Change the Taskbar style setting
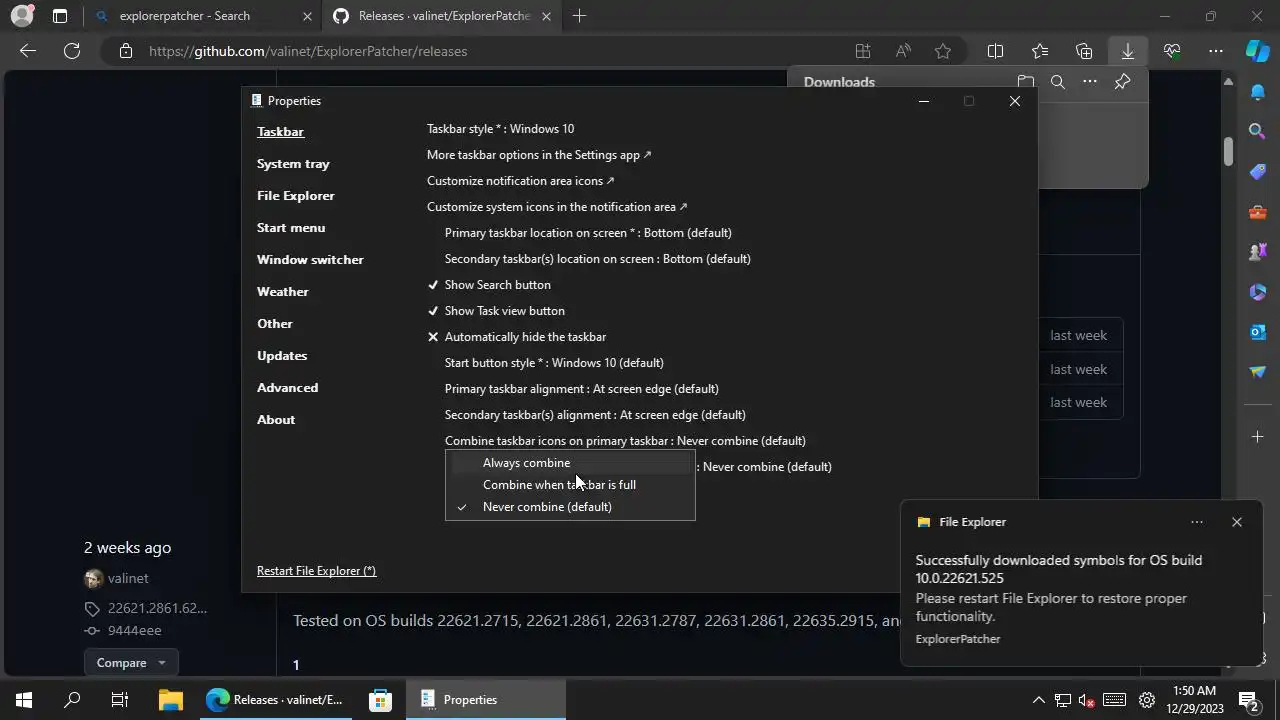The image size is (1280, 720). point(500,129)
